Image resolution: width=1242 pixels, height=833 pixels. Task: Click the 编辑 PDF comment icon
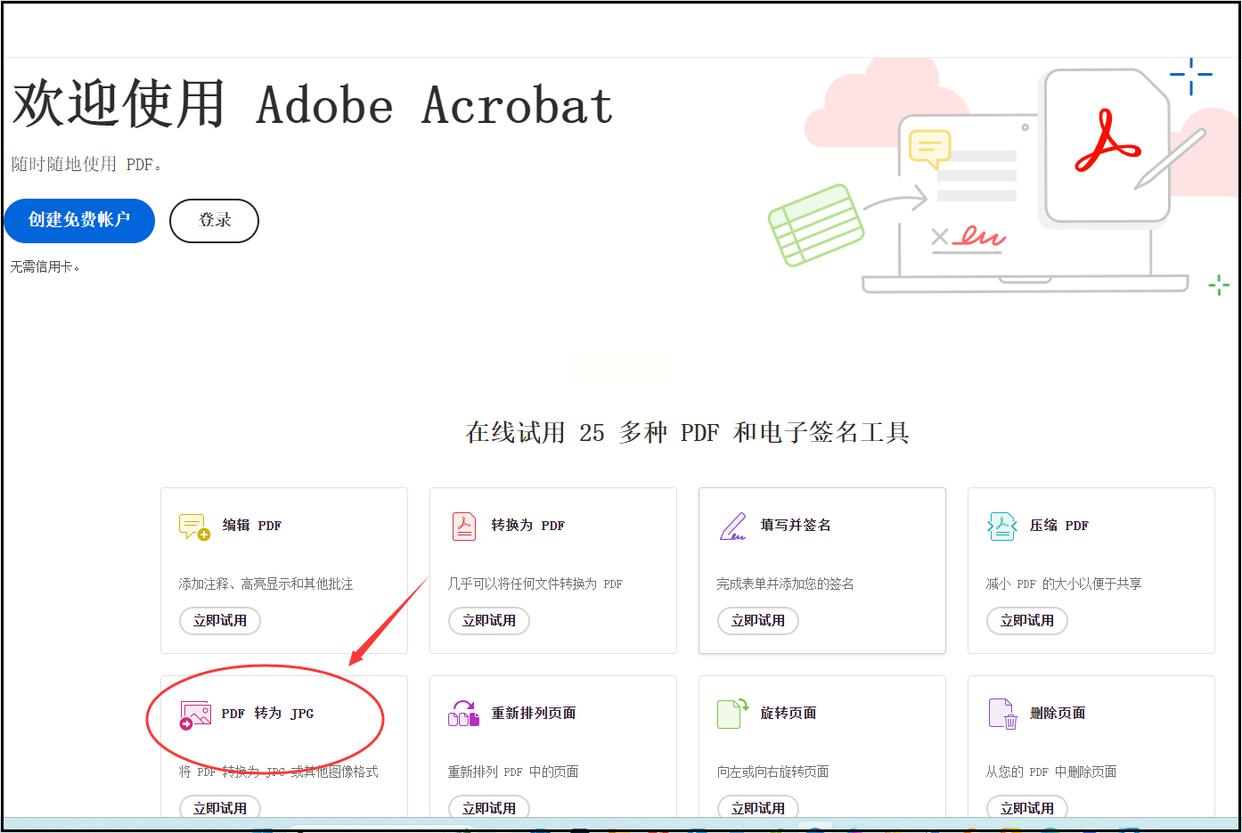(194, 526)
